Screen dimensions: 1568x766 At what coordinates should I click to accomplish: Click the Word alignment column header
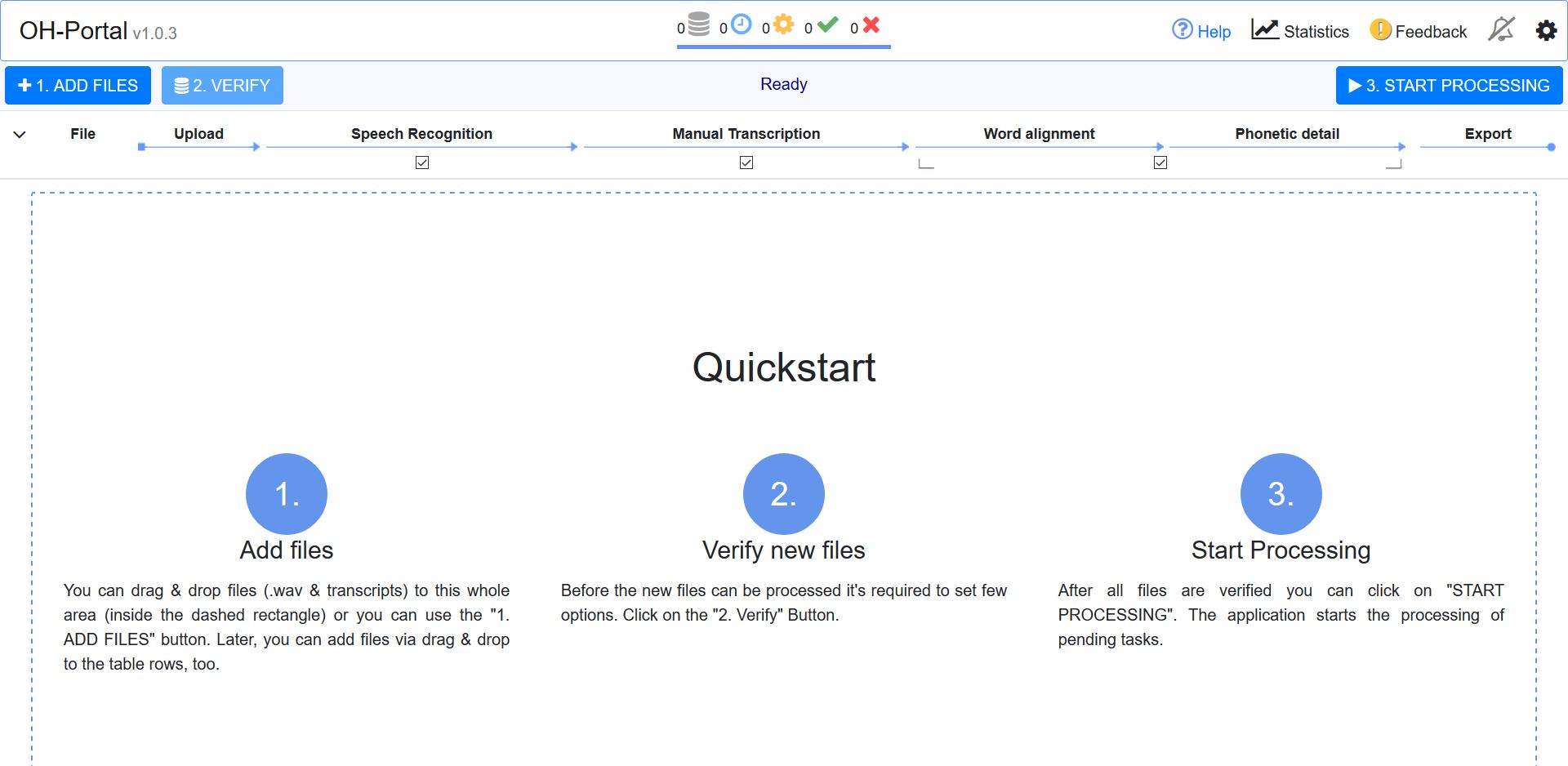coord(1039,134)
